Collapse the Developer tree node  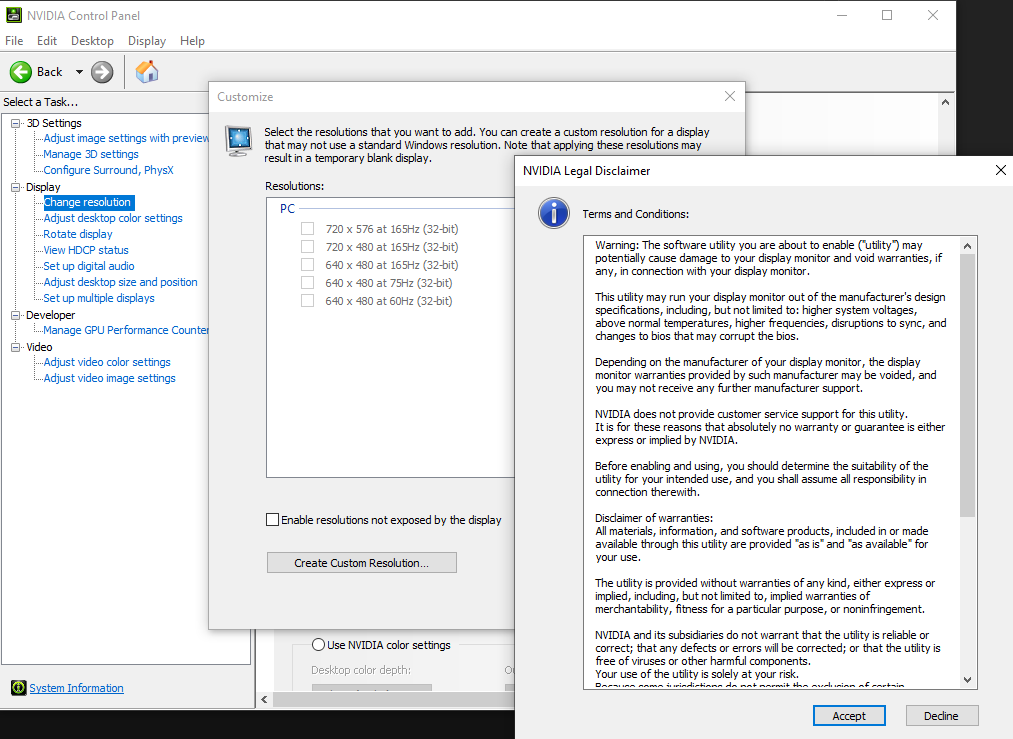coord(16,315)
